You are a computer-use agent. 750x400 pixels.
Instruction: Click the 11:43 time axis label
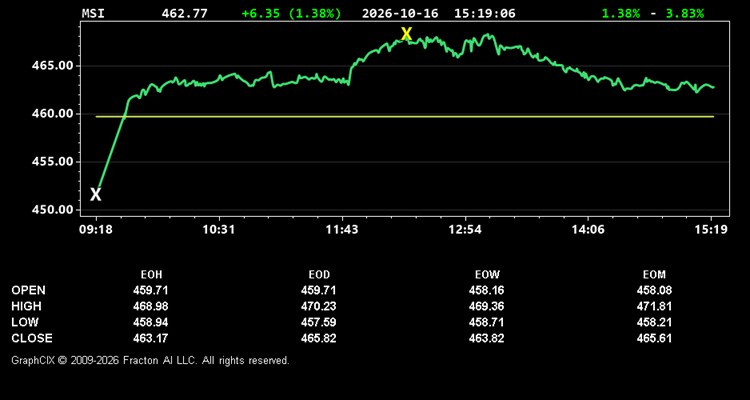pos(342,230)
